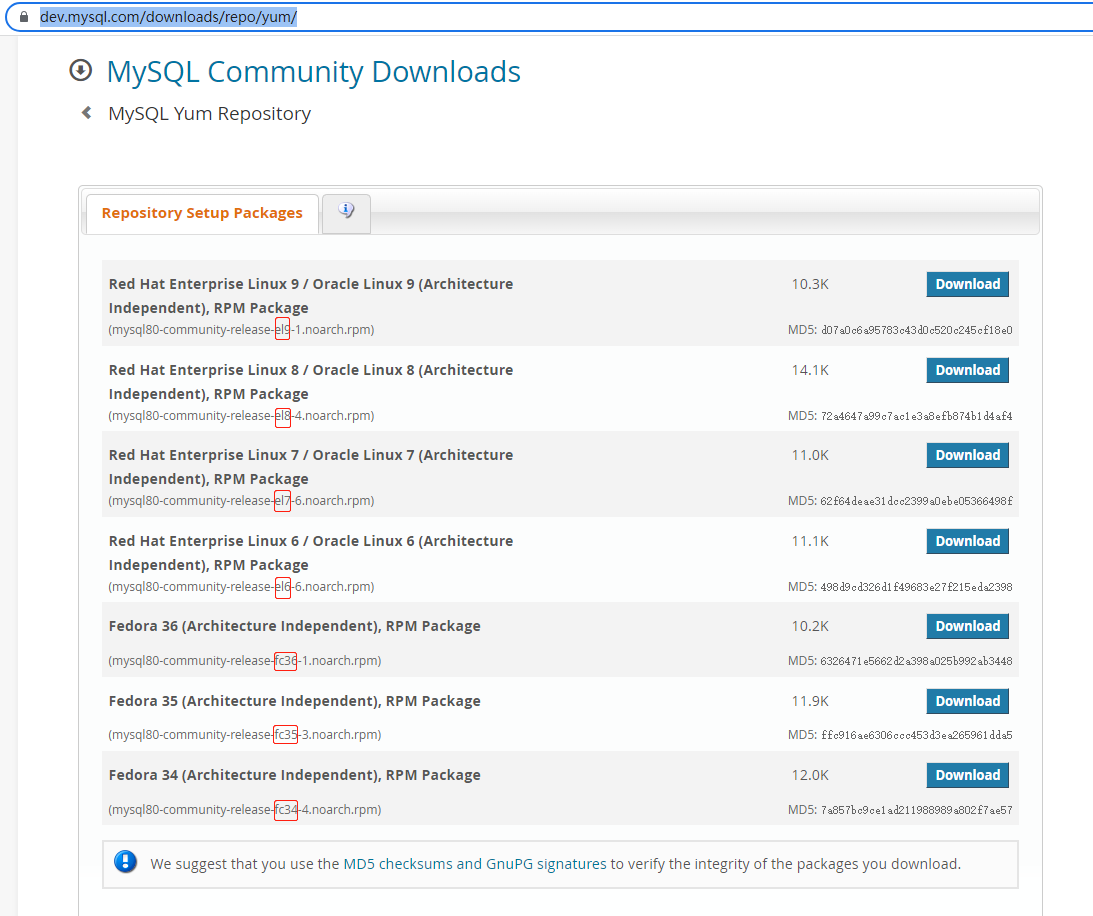1093x916 pixels.
Task: Click the 10.2K file size value
Action: (810, 626)
